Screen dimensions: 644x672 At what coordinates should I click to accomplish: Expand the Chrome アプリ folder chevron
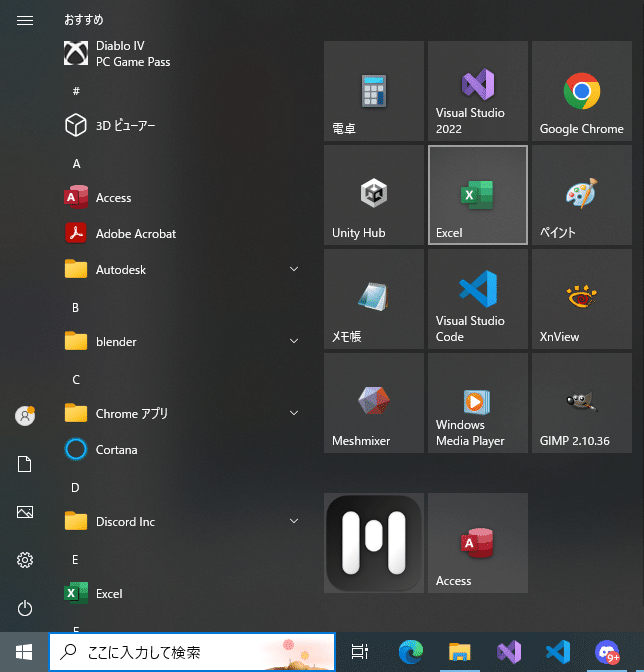coord(294,413)
